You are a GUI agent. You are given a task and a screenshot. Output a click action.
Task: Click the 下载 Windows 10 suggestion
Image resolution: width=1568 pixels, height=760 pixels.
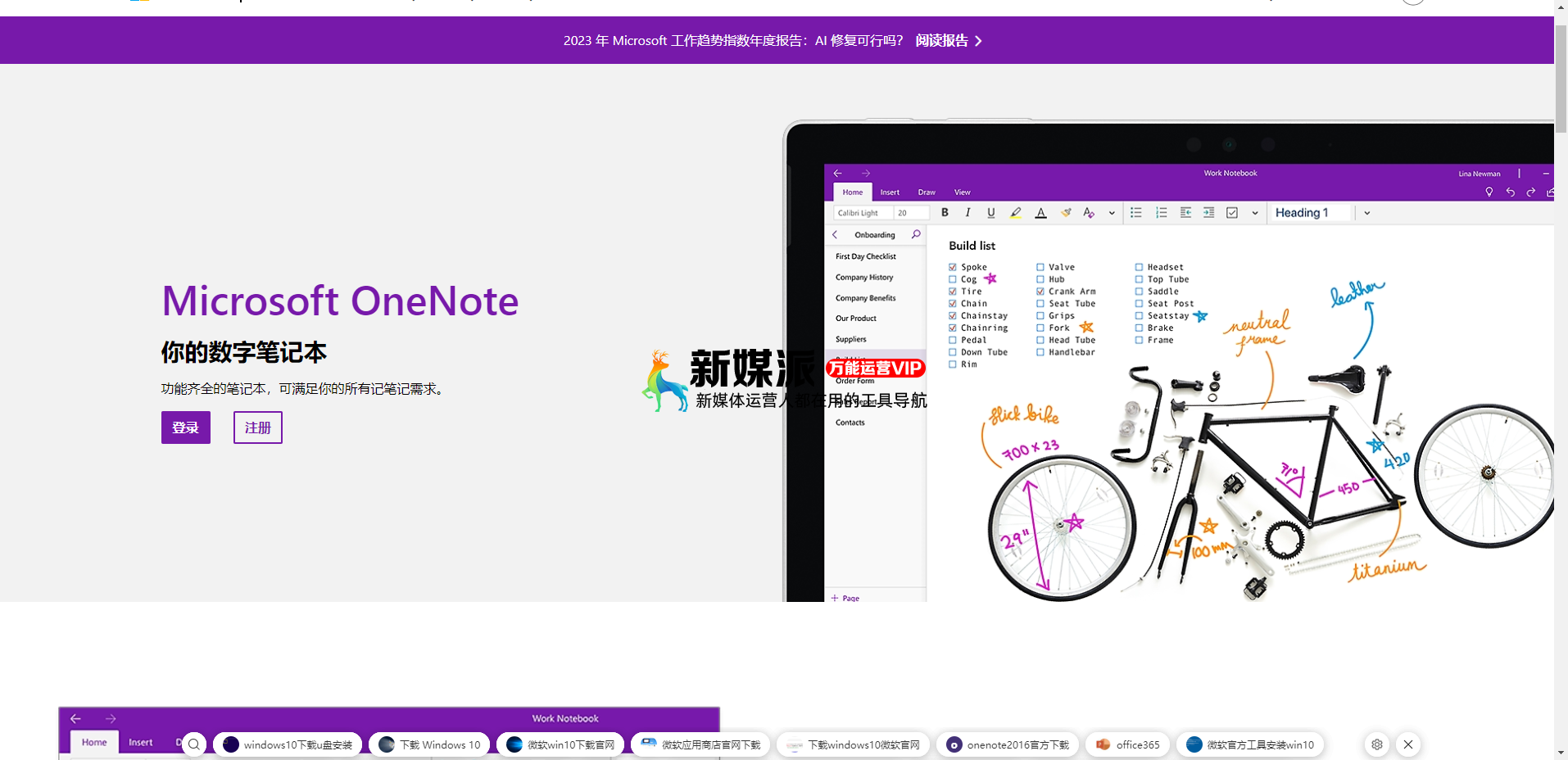pos(429,744)
